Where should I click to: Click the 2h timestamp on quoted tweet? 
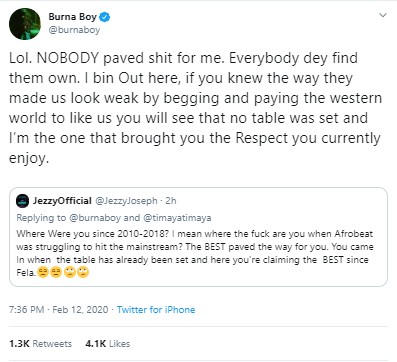tap(171, 201)
